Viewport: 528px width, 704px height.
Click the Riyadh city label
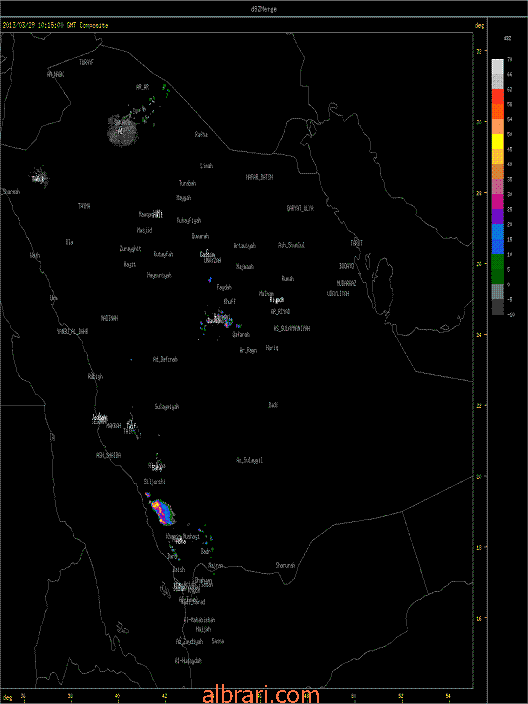coord(277,299)
